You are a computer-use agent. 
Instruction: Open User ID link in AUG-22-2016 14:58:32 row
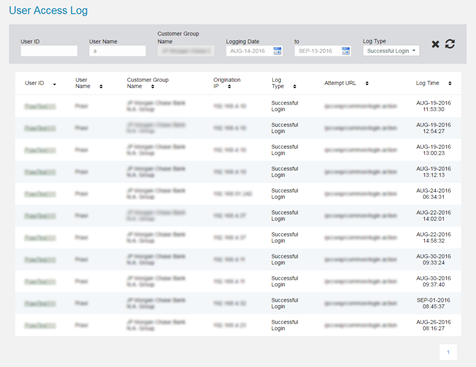click(x=40, y=238)
